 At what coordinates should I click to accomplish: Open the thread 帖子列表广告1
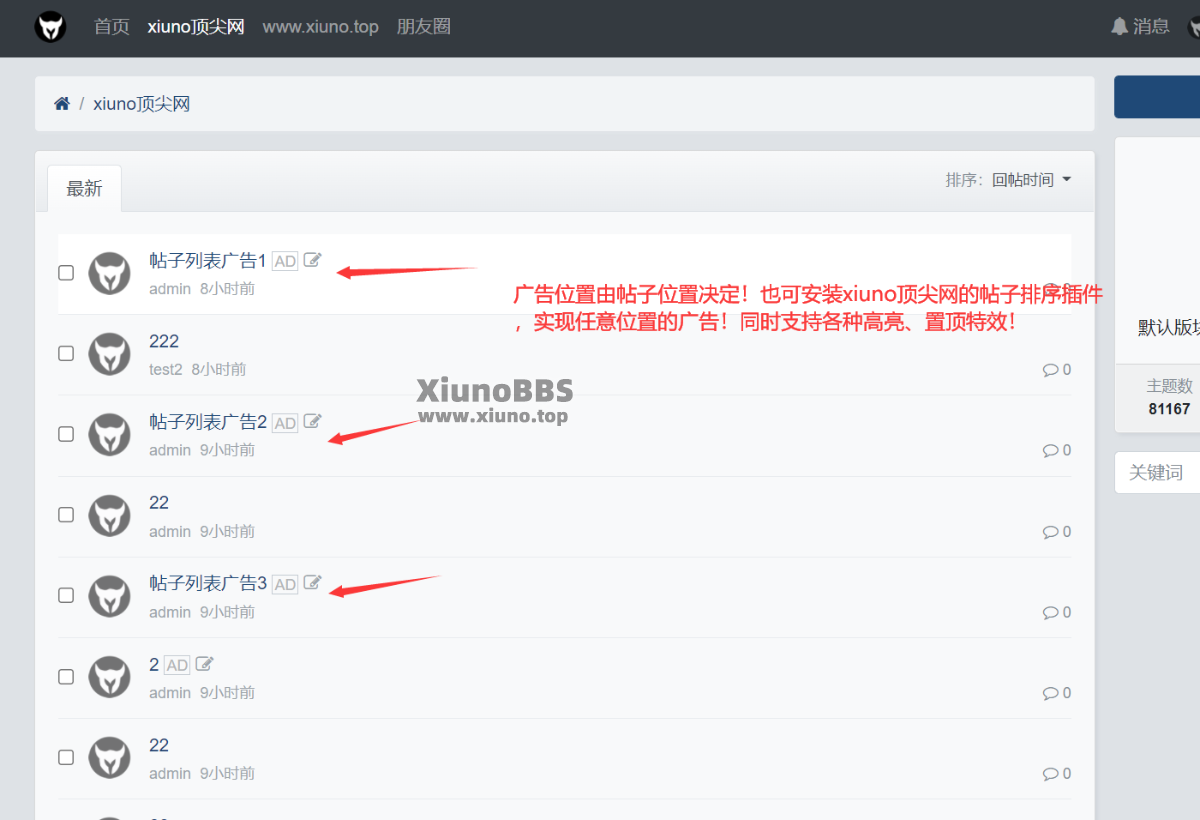pos(208,261)
